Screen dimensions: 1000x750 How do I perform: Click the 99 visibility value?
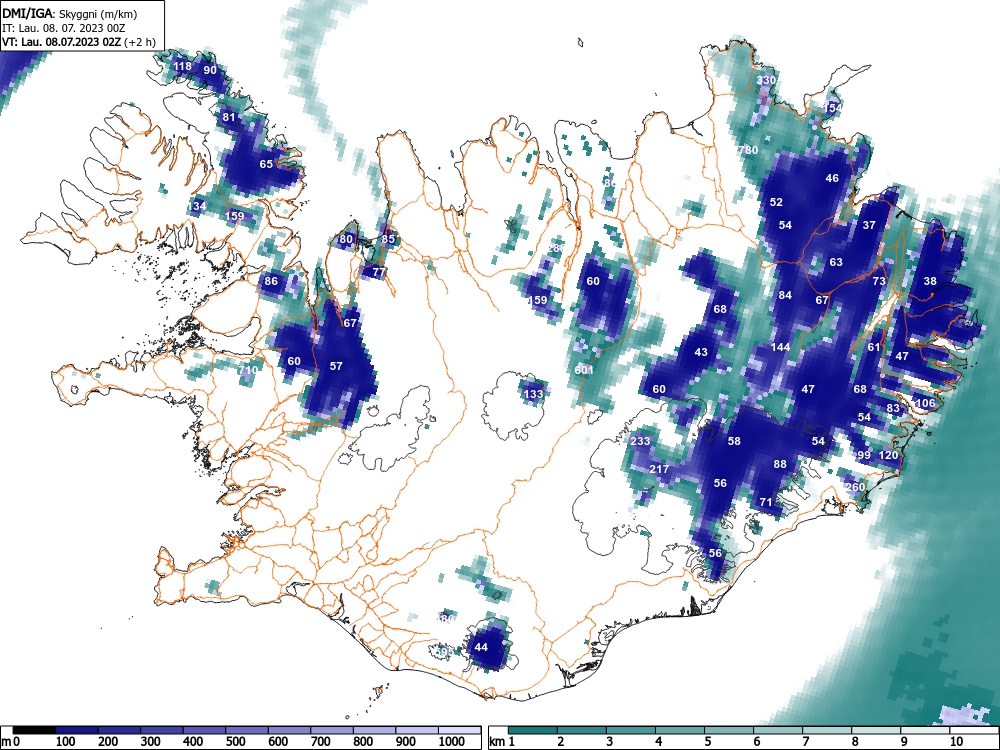point(864,455)
